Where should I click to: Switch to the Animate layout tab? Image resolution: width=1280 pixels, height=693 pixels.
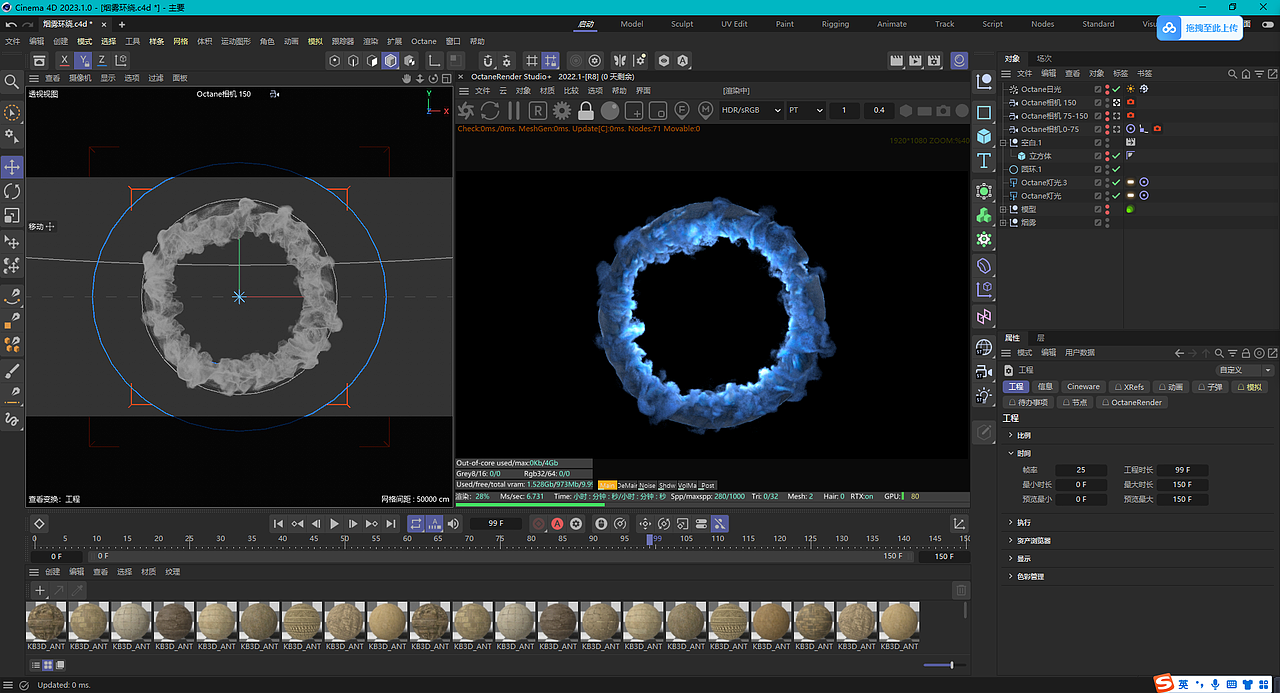click(892, 24)
